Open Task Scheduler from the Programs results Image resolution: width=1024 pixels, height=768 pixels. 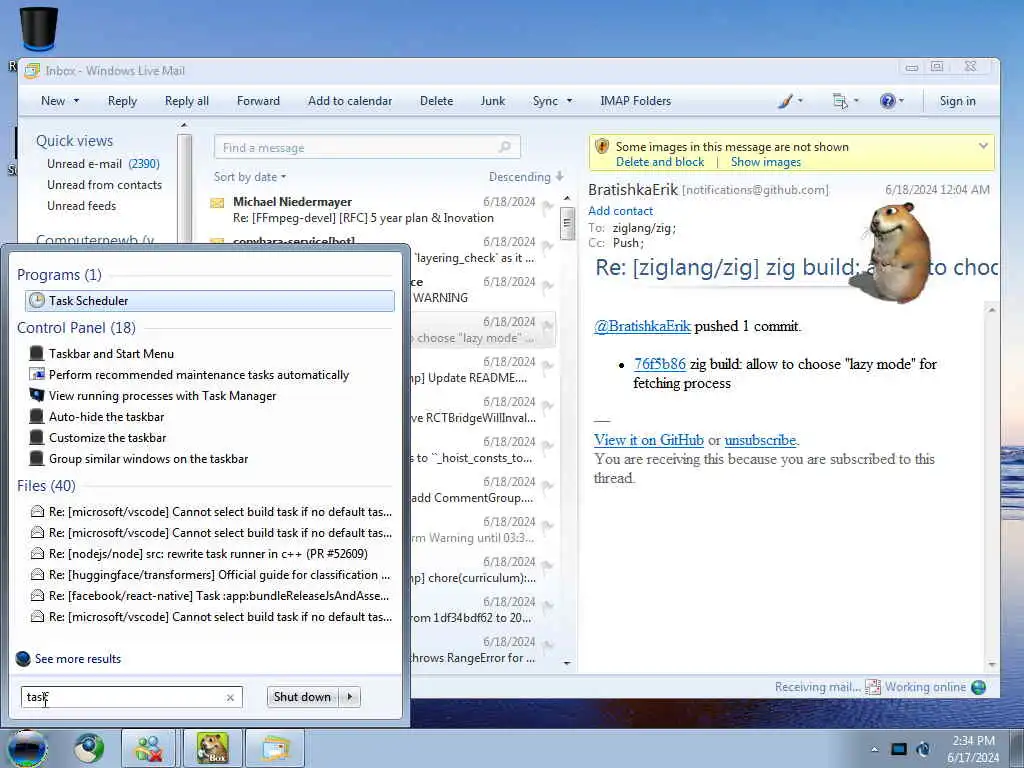coord(210,300)
